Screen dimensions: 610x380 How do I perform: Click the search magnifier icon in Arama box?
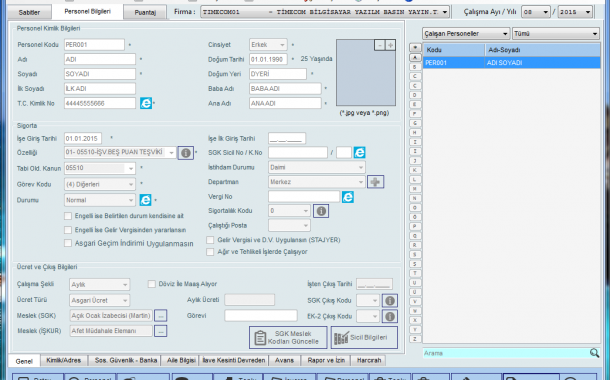(x=594, y=353)
